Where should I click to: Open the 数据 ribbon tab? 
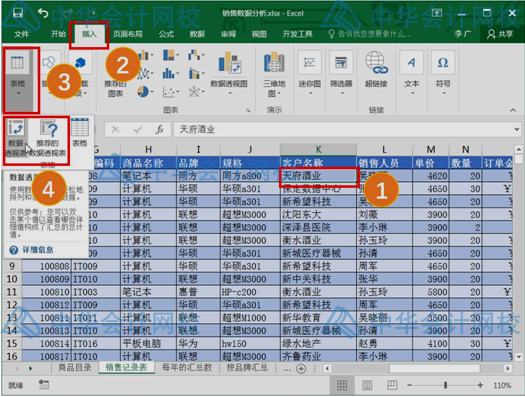click(x=197, y=34)
